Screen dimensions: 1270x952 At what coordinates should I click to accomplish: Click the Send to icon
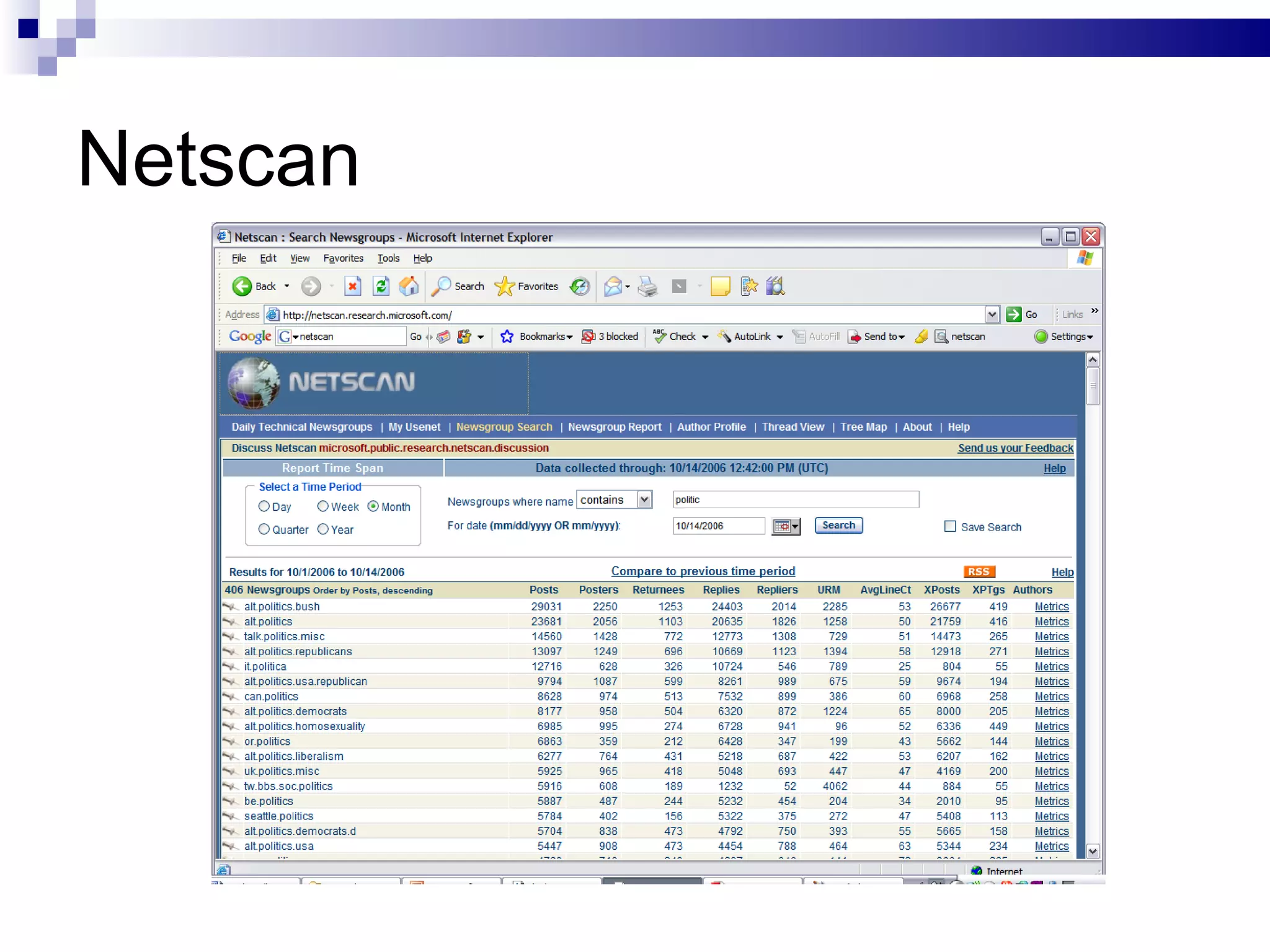coord(855,337)
